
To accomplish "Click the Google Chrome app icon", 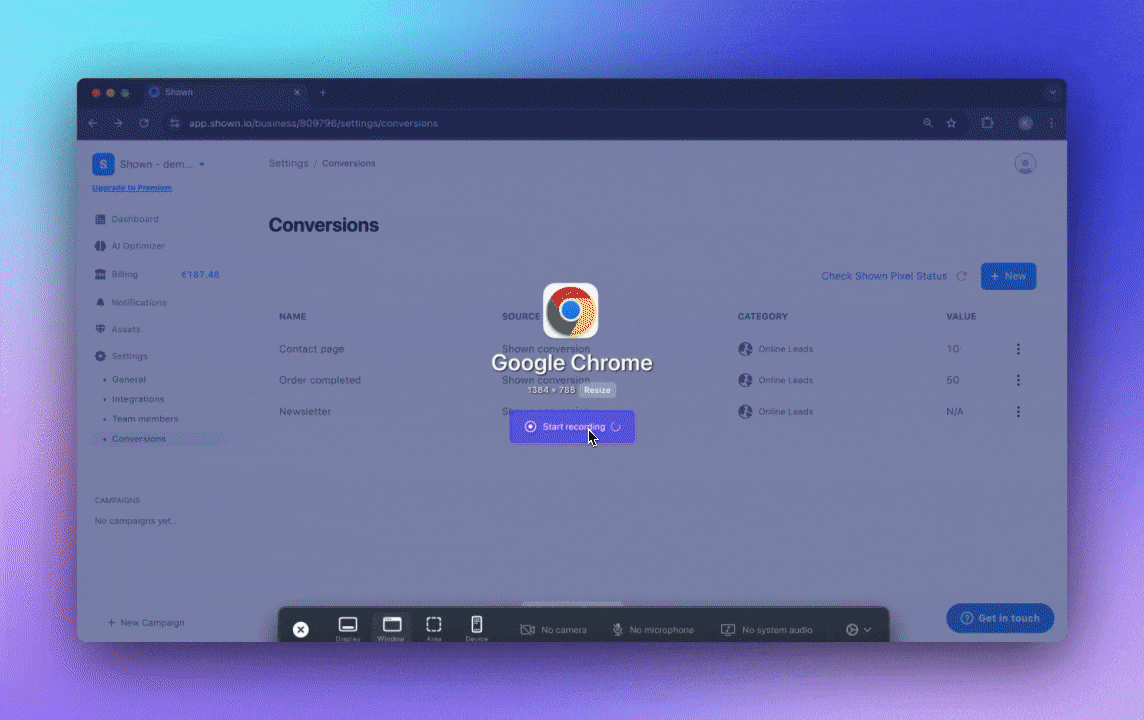I will (x=571, y=311).
